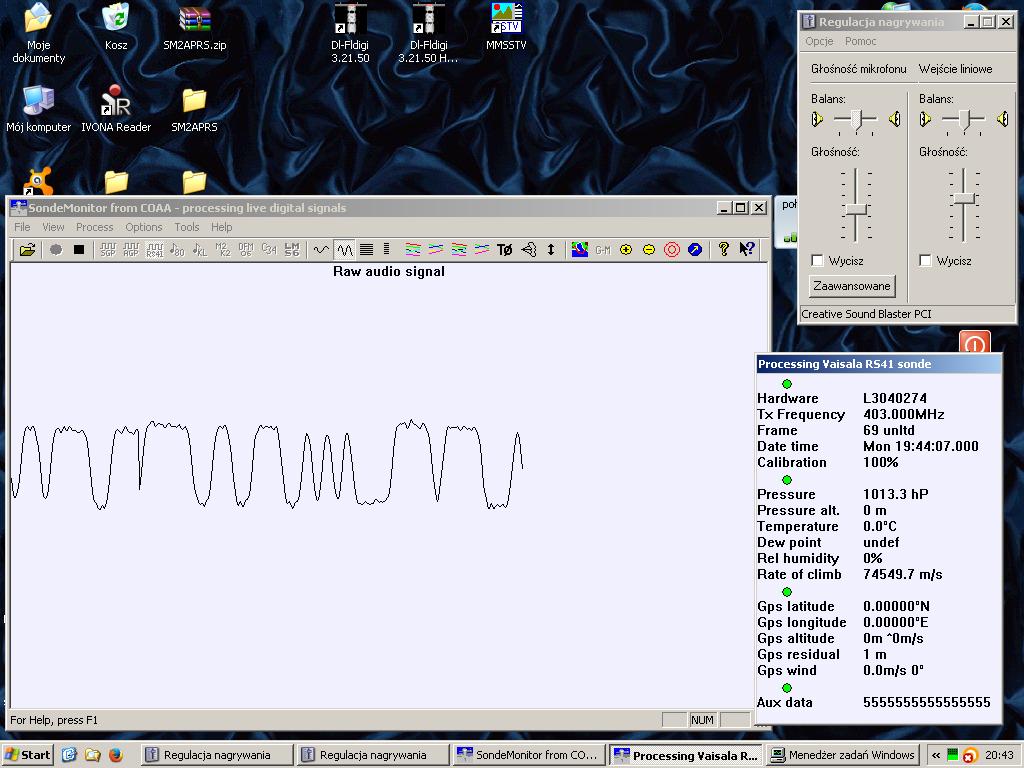Click the wide horizontal lines view icon
Image resolution: width=1024 pixels, height=768 pixels.
[x=367, y=249]
